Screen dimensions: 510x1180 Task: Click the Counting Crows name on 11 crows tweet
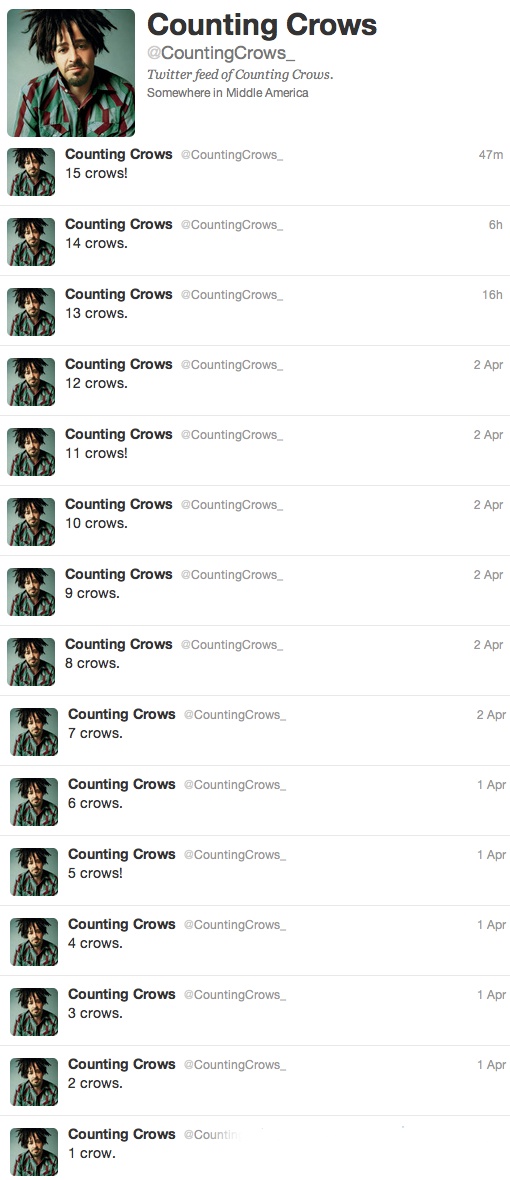tap(119, 434)
